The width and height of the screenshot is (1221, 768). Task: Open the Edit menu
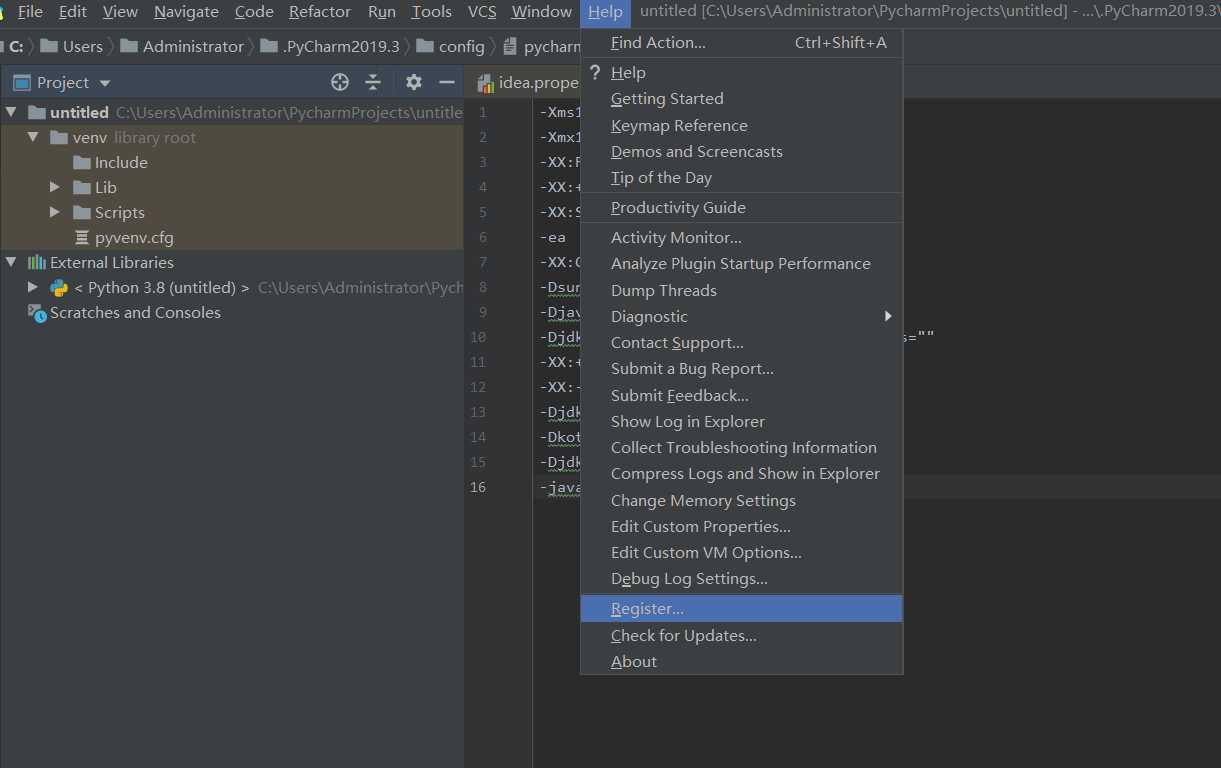73,12
